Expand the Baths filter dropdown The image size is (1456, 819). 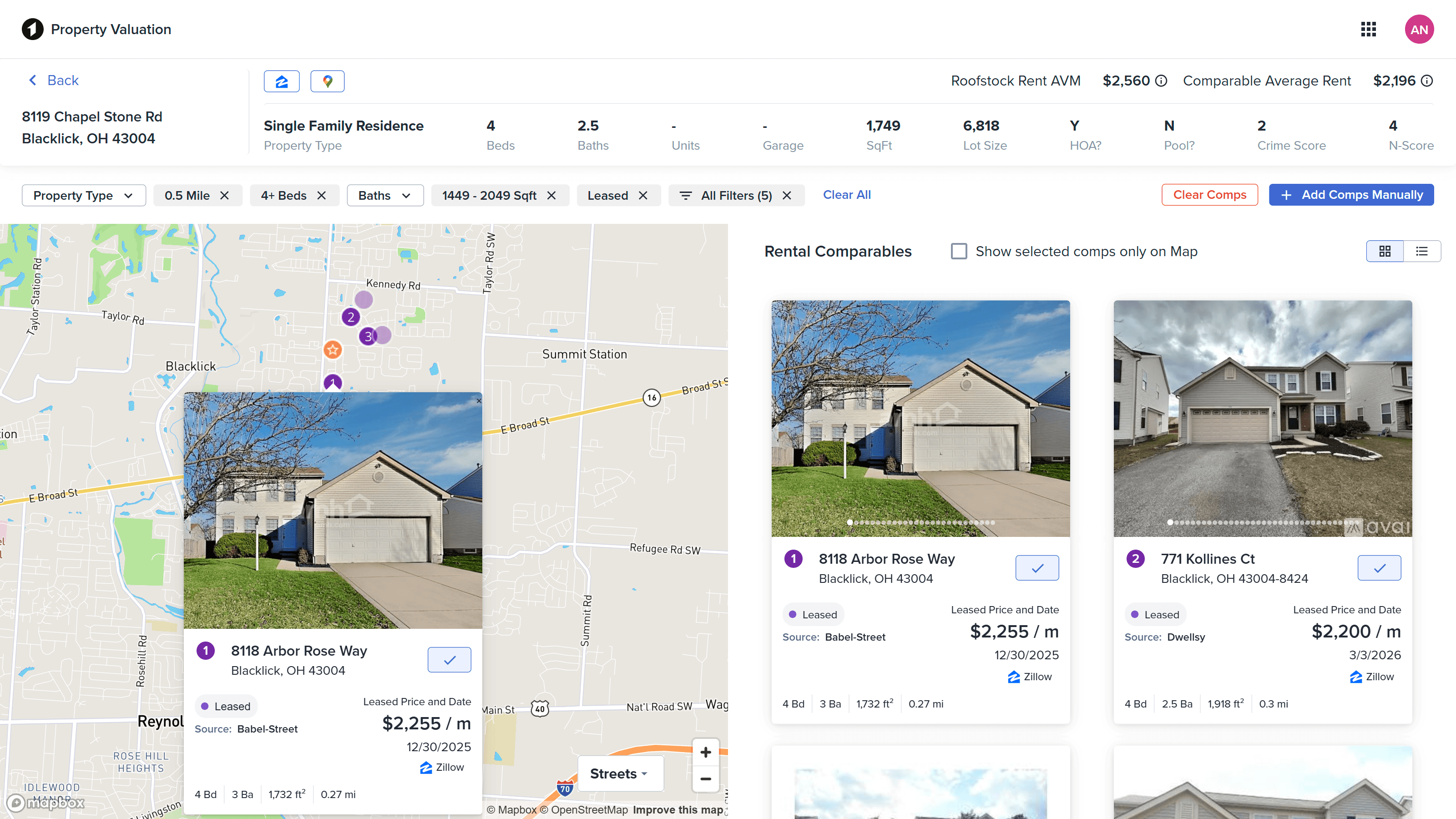click(x=385, y=195)
